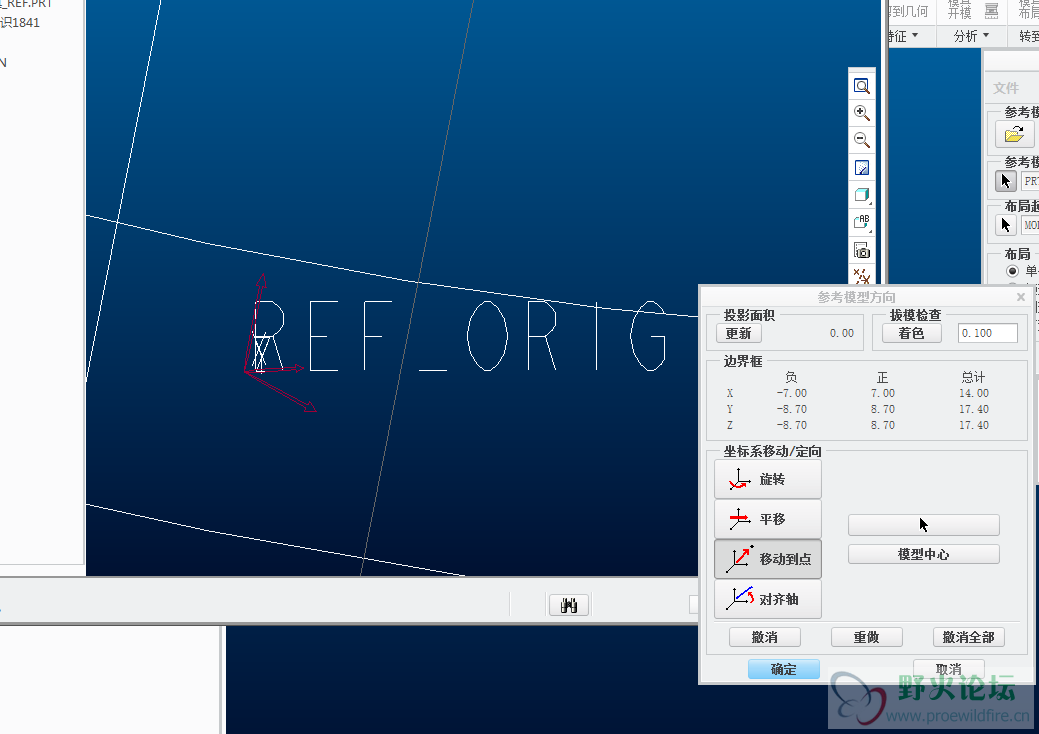Select the 对齐轴 align axis option
1039x734 pixels.
coord(768,600)
